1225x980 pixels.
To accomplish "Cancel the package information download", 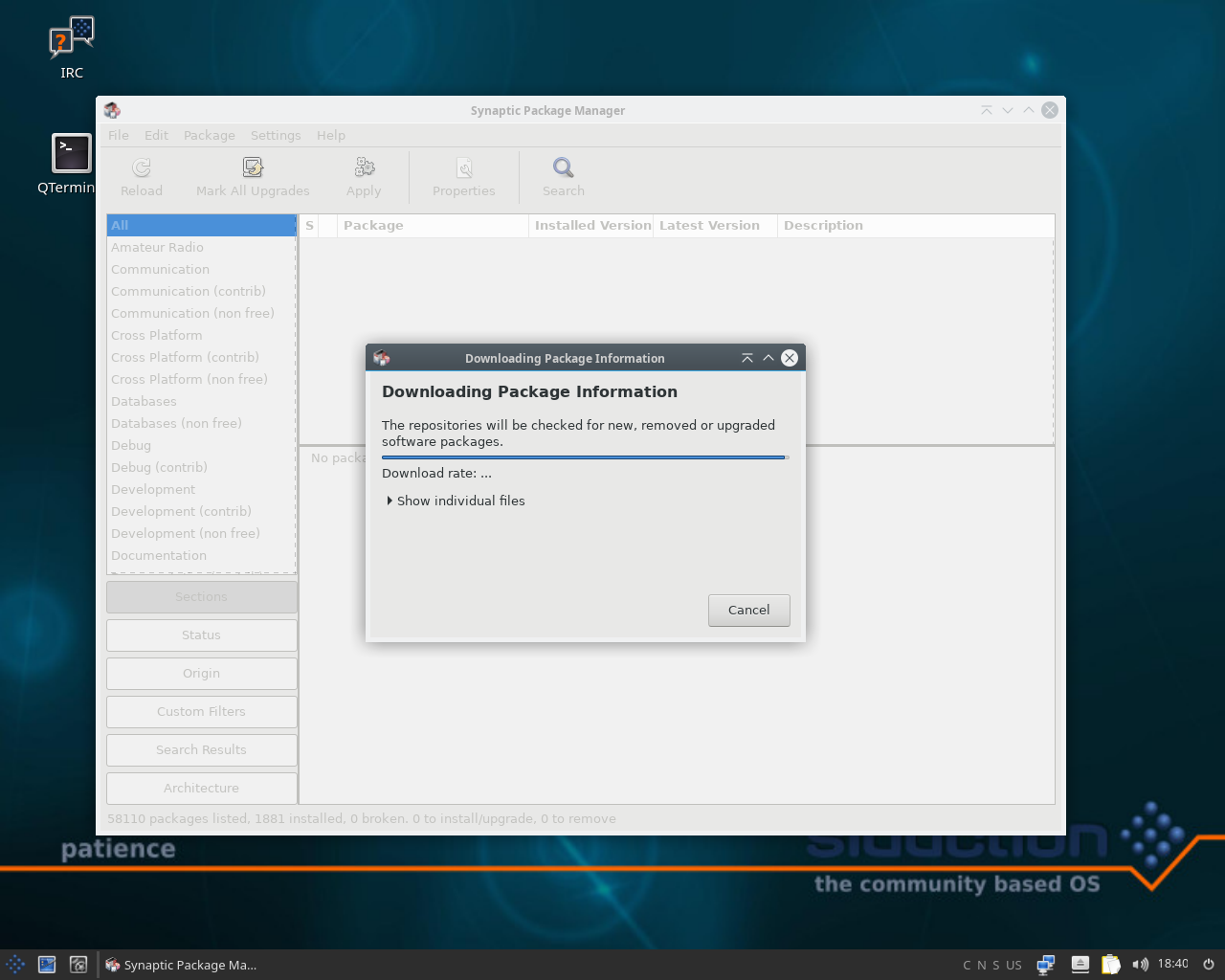I will tap(749, 610).
